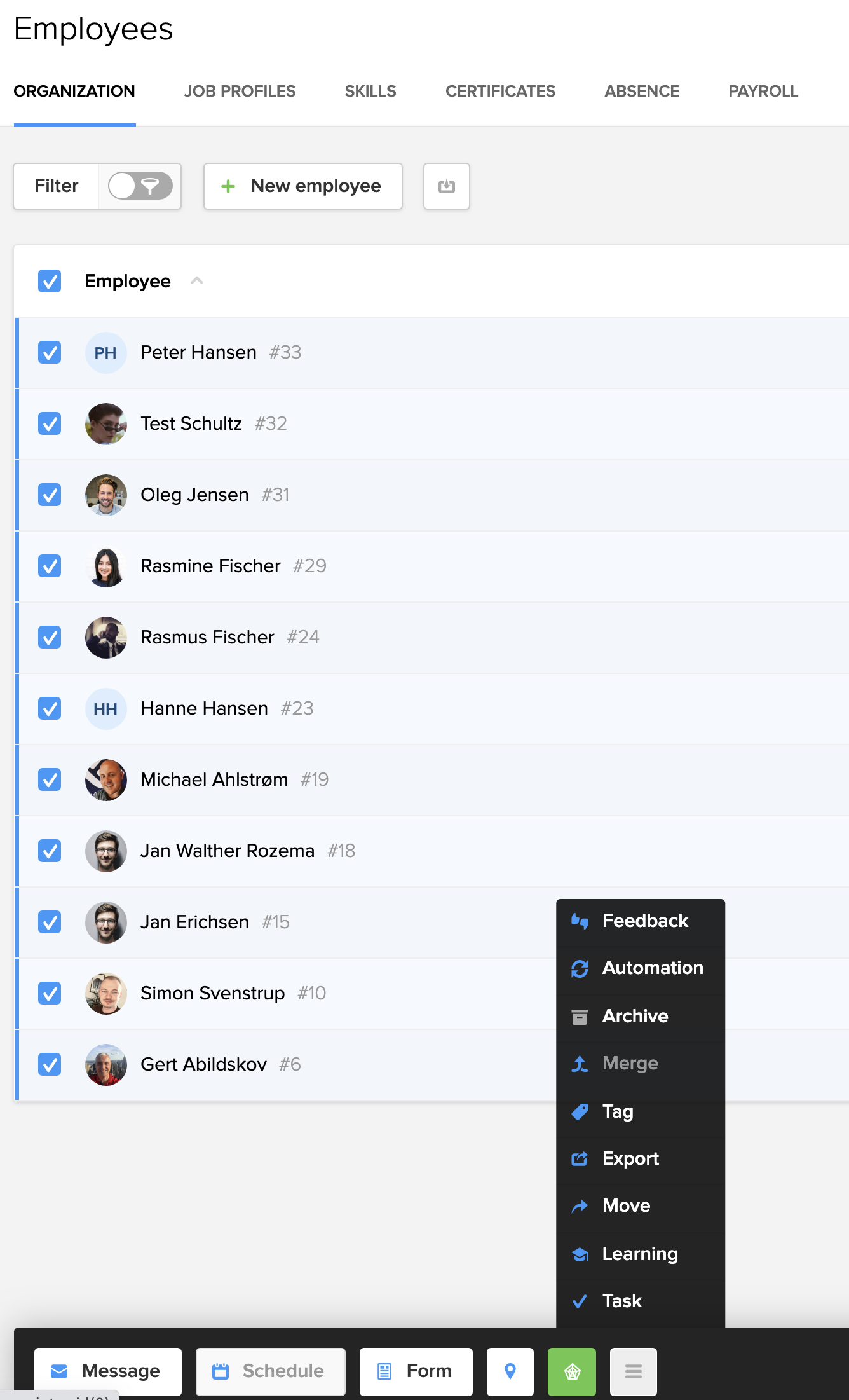Uncheck Gert Abildskov's row checkbox
Viewport: 849px width, 1400px height.
tap(50, 1064)
